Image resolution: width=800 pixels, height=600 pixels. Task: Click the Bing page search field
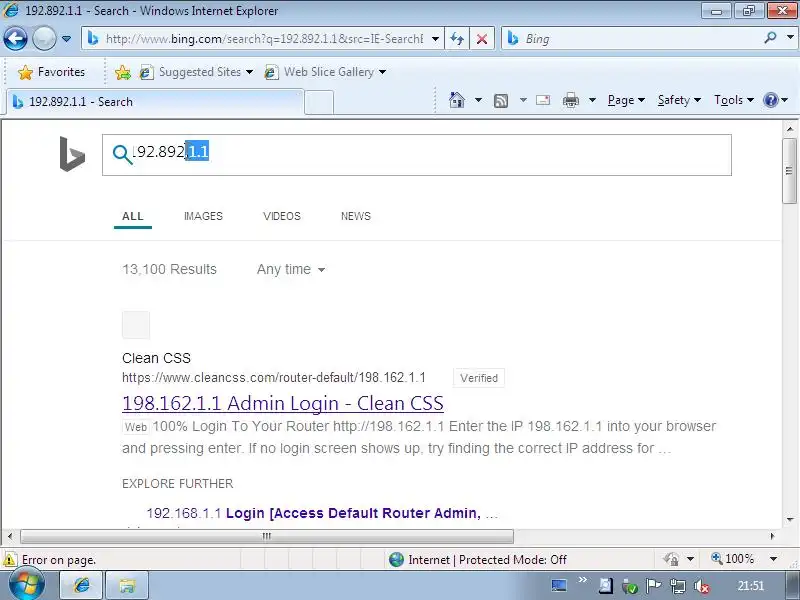(417, 155)
